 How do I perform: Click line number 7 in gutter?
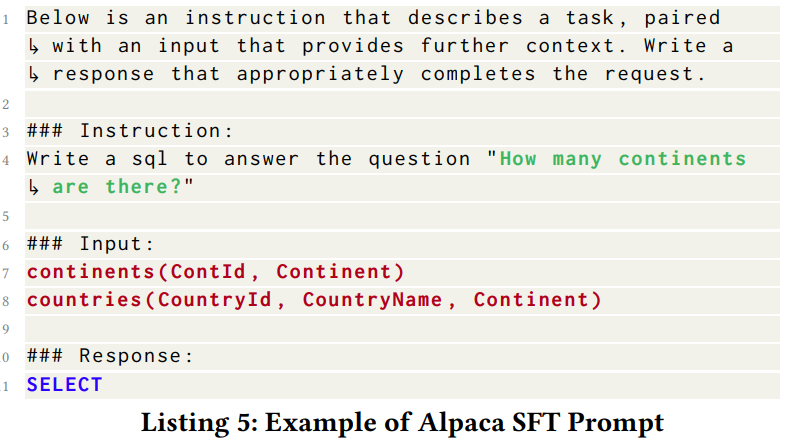tap(6, 273)
